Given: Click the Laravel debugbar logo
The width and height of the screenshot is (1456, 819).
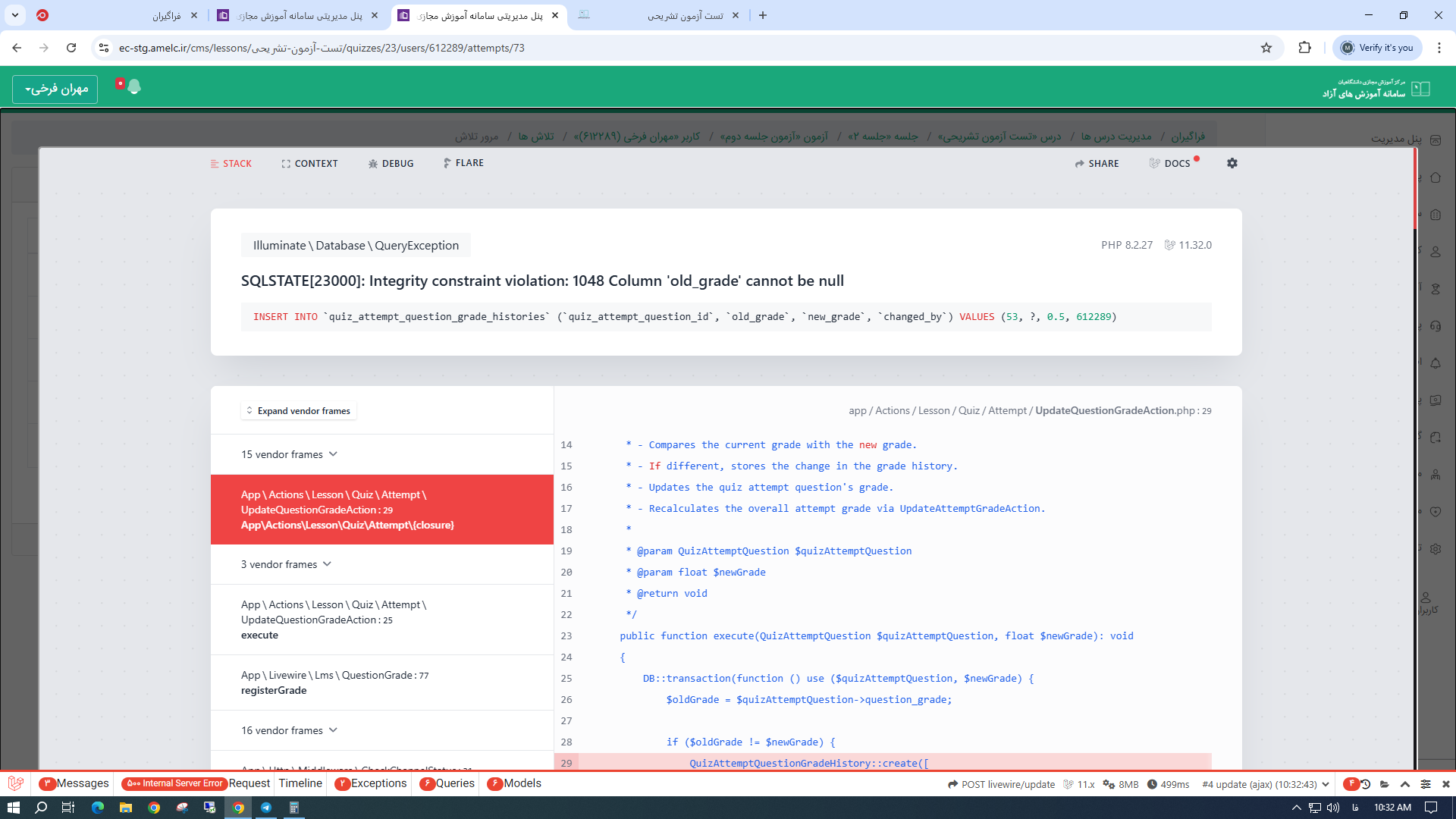Looking at the screenshot, I should click(x=15, y=783).
